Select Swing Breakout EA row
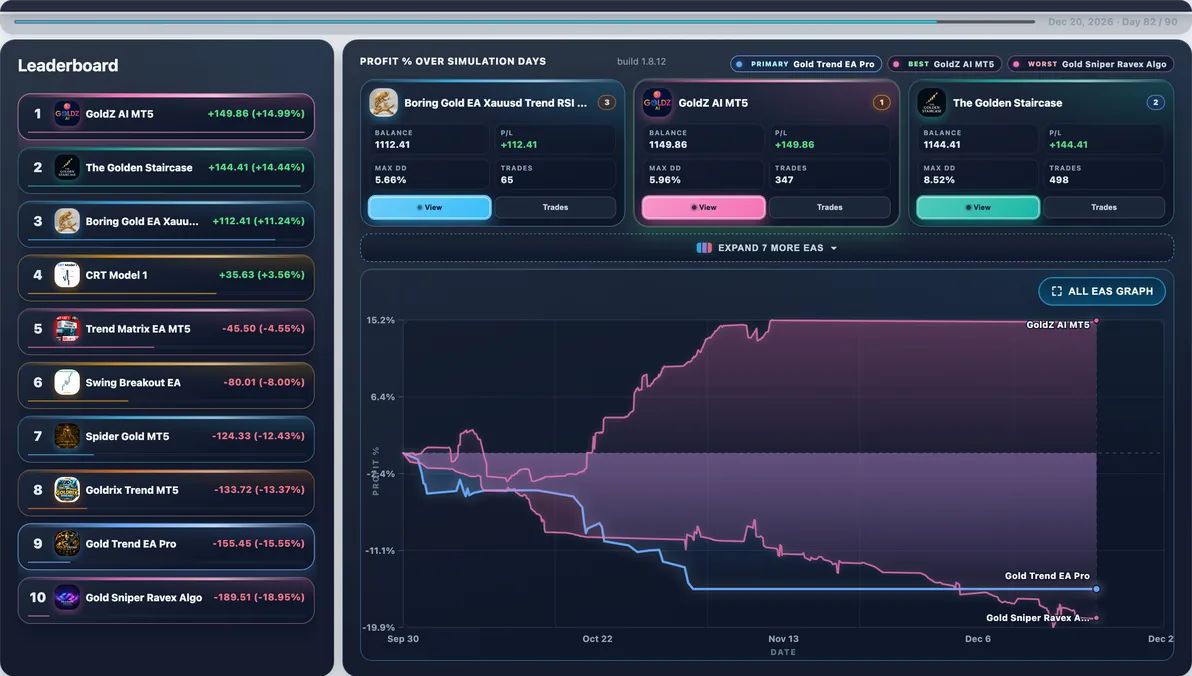Viewport: 1192px width, 676px height. click(x=166, y=386)
